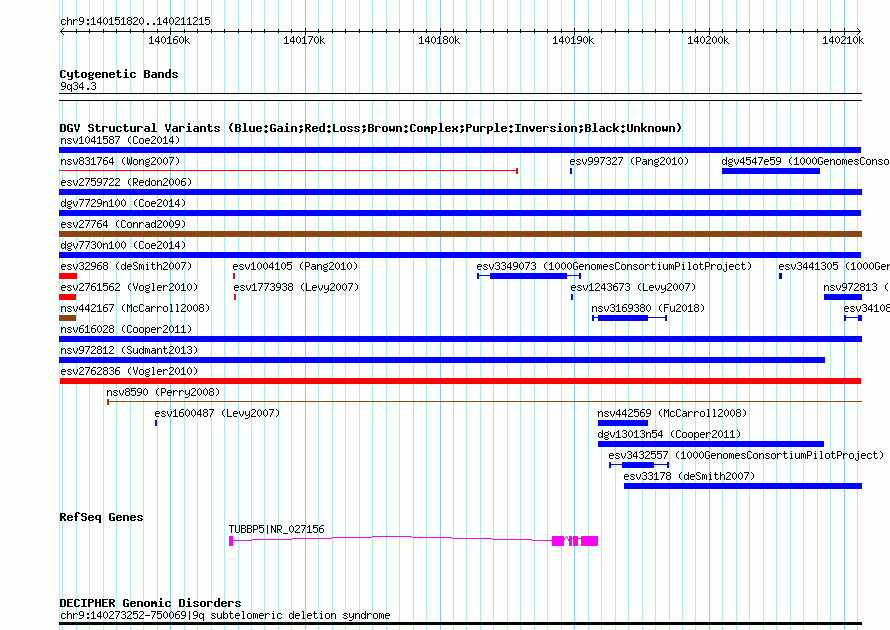
Task: Click the DECIPHER Genomic Disorders track title
Action: click(x=150, y=603)
